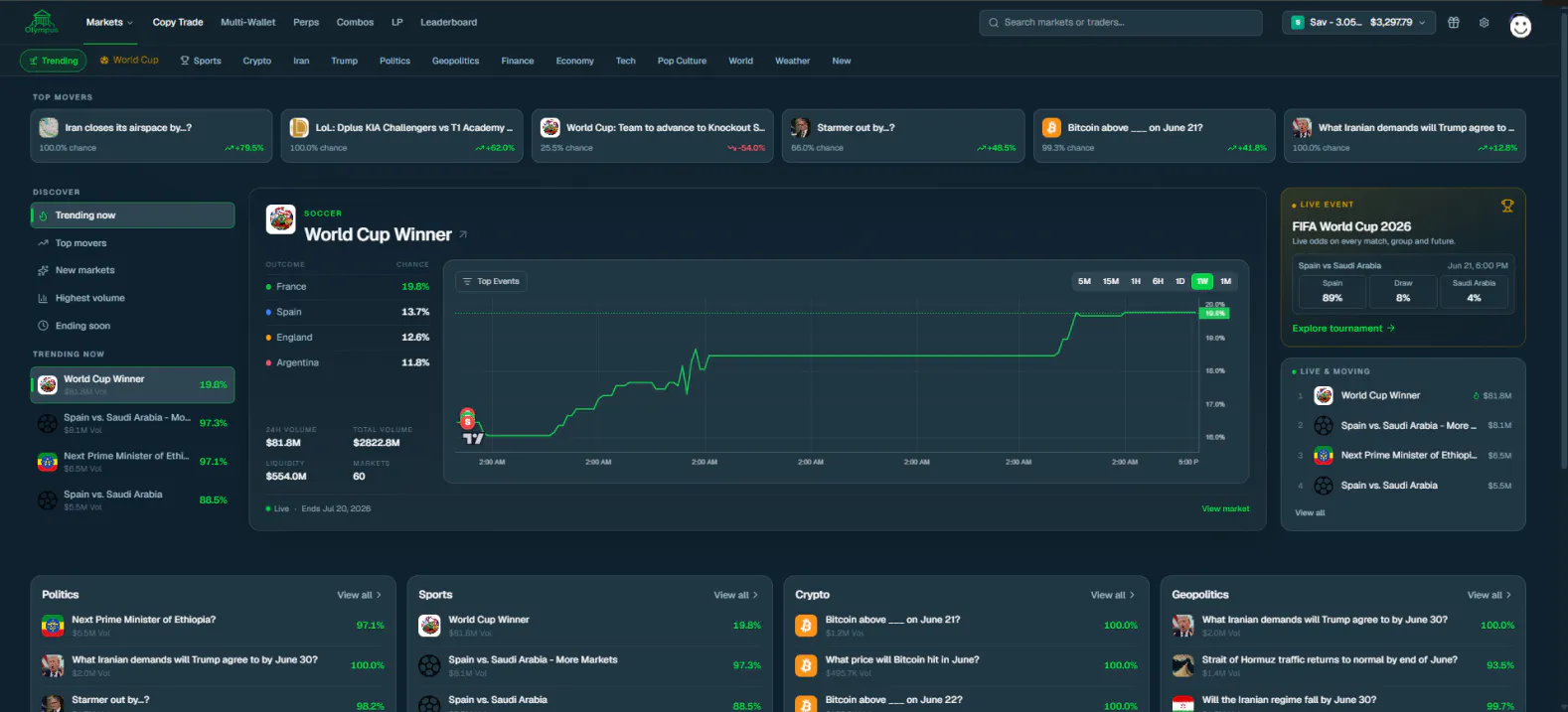Switch to the Crypto category tab
The height and width of the screenshot is (712, 1568).
click(257, 61)
